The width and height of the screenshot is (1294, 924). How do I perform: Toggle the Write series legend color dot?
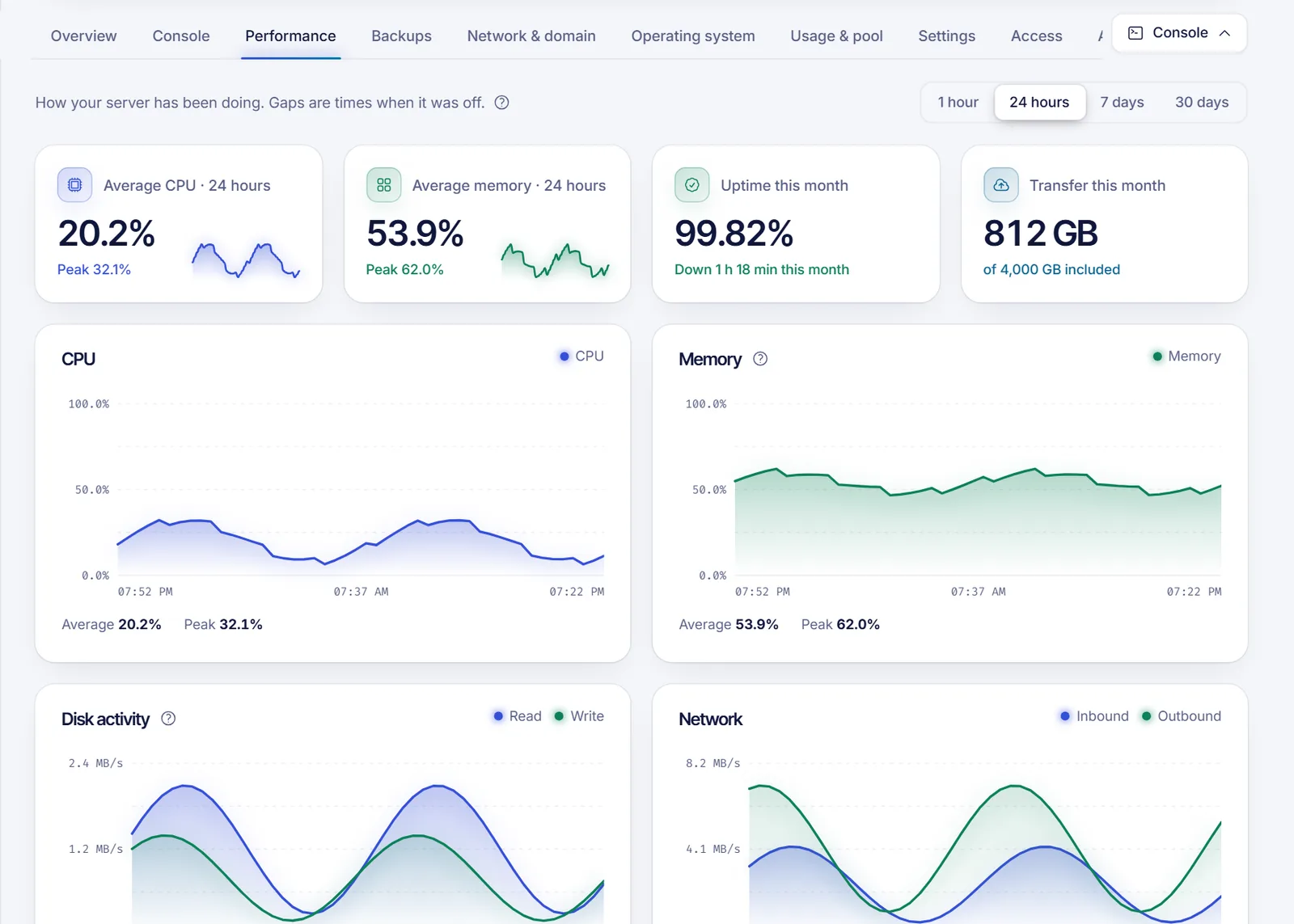click(559, 716)
